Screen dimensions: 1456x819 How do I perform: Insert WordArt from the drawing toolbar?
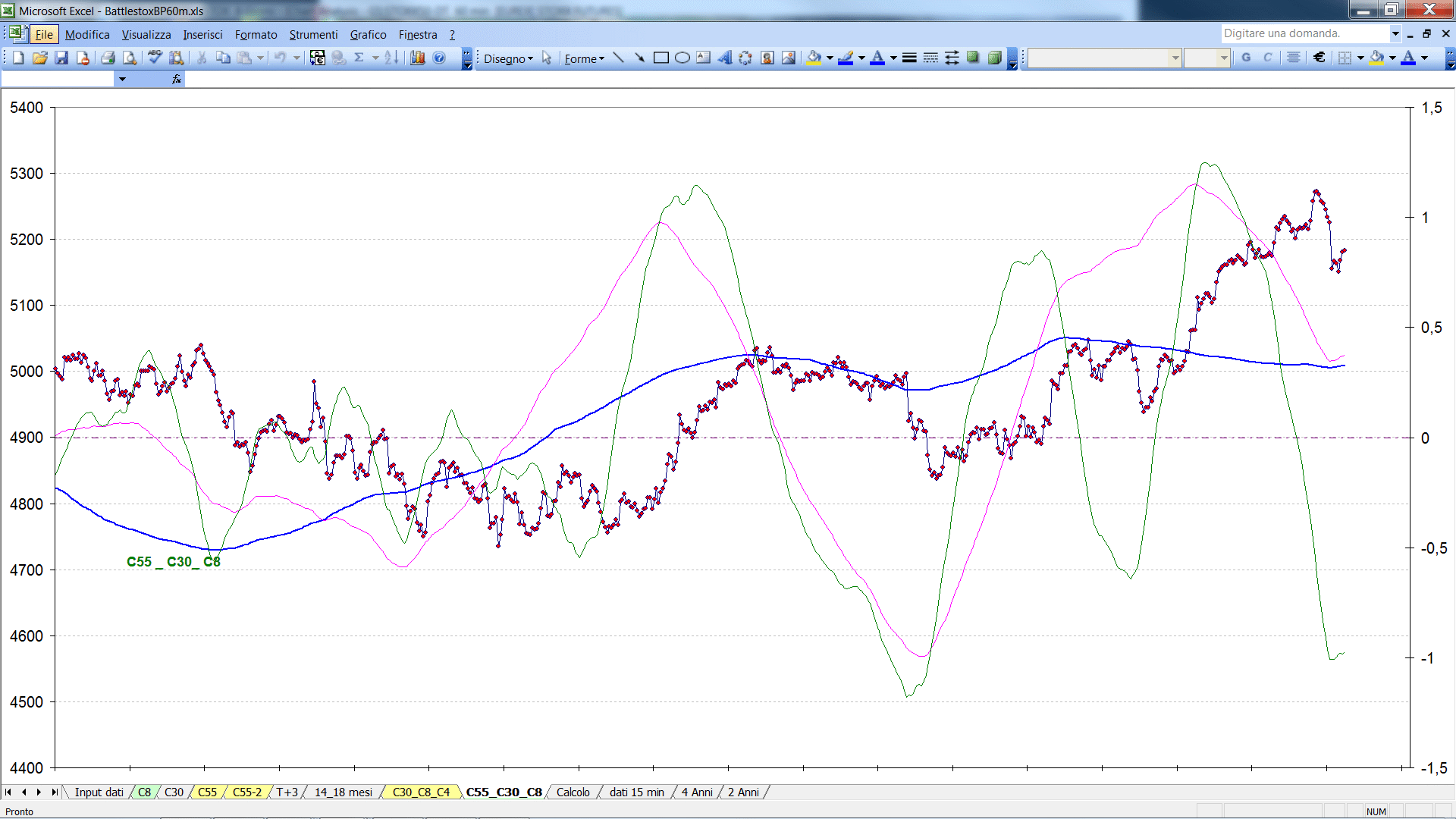[x=725, y=58]
